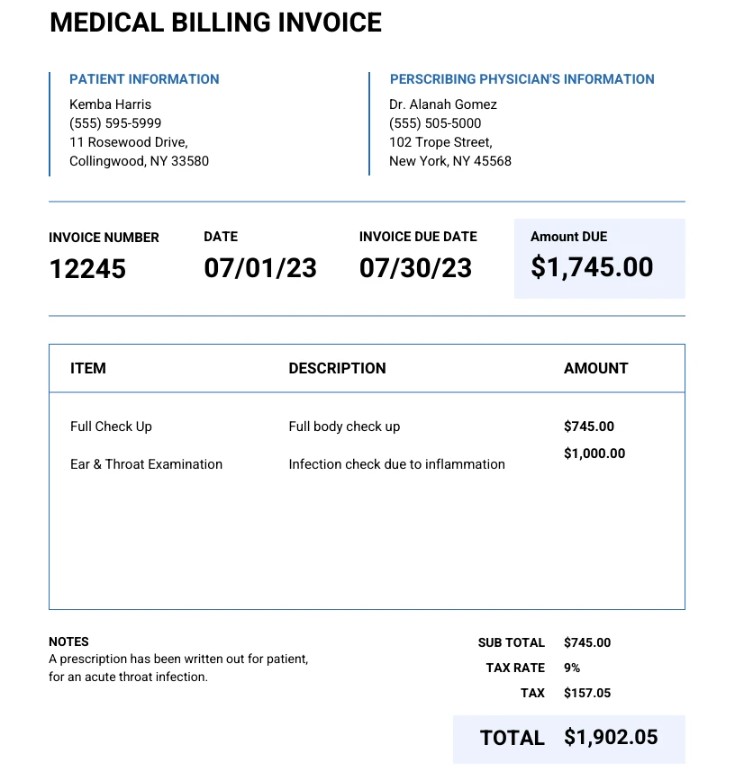This screenshot has height=770, width=734.
Task: Select the invoice date 07/01/23
Action: coord(260,268)
